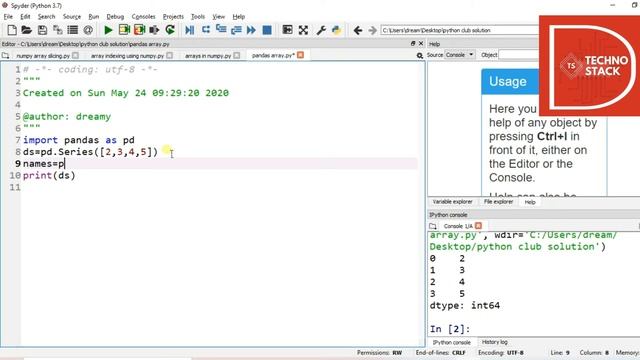
Task: Click line 7 import pandas as pd
Action: tap(79, 140)
